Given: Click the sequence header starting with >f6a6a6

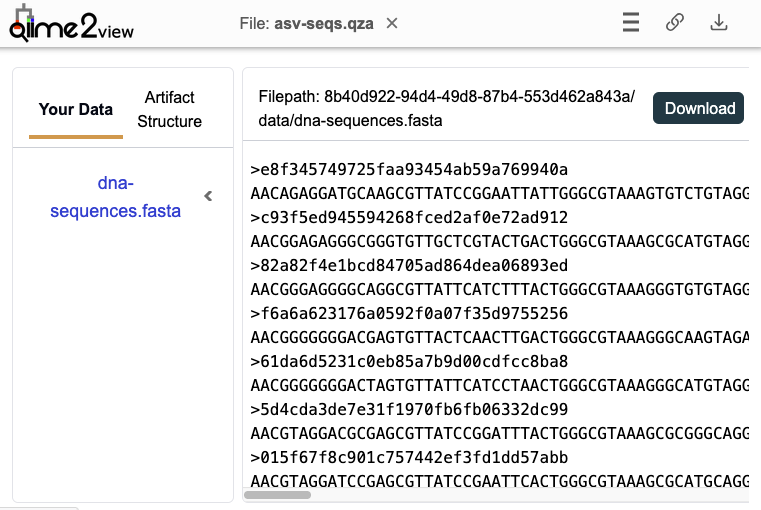Looking at the screenshot, I should [x=409, y=313].
